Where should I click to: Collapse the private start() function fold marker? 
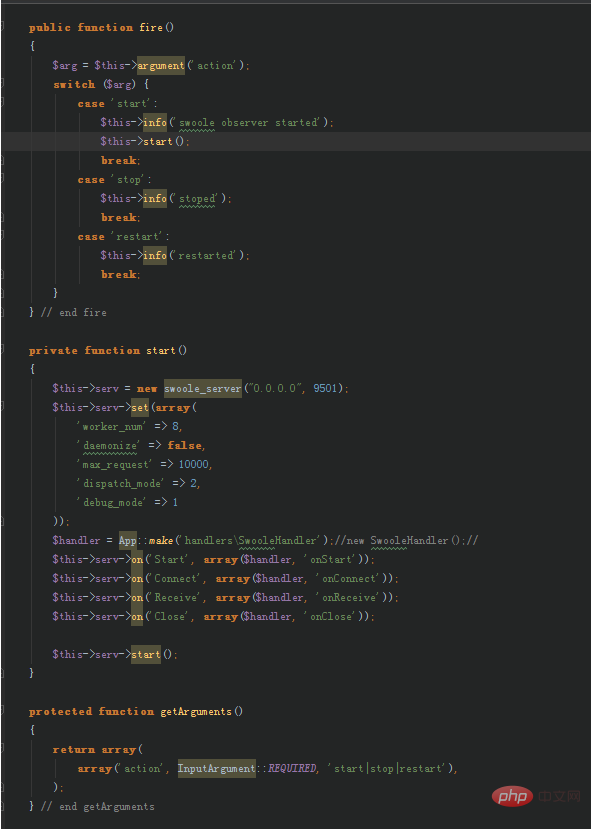point(2,349)
